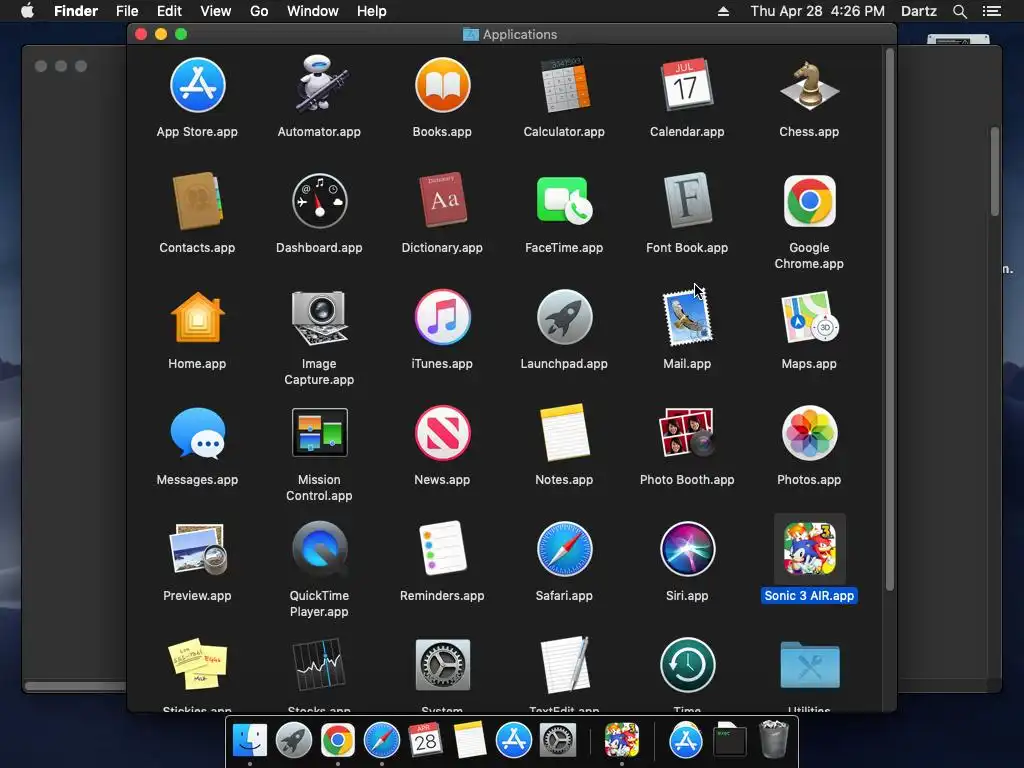Select the Font Book.app icon
Screen dimensions: 1024x768
coord(687,200)
